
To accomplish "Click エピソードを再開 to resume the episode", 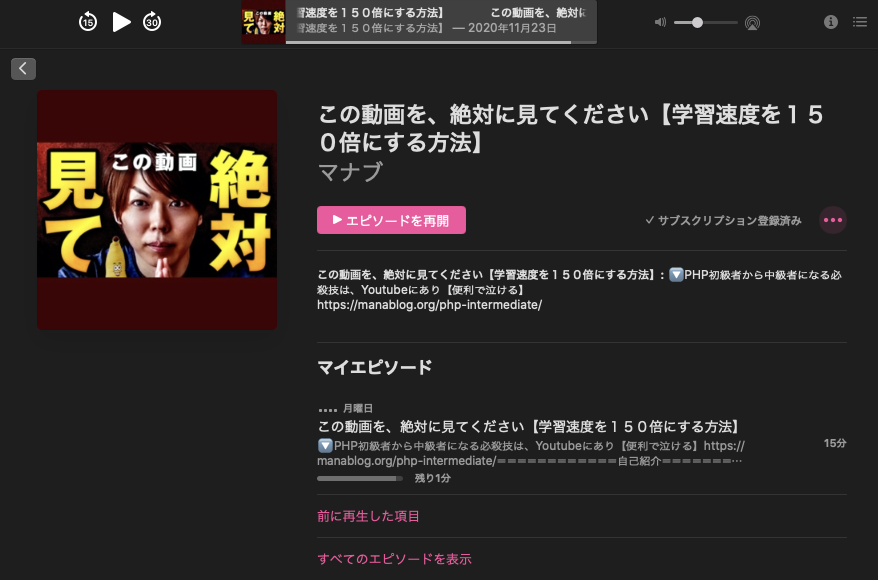I will [x=391, y=220].
